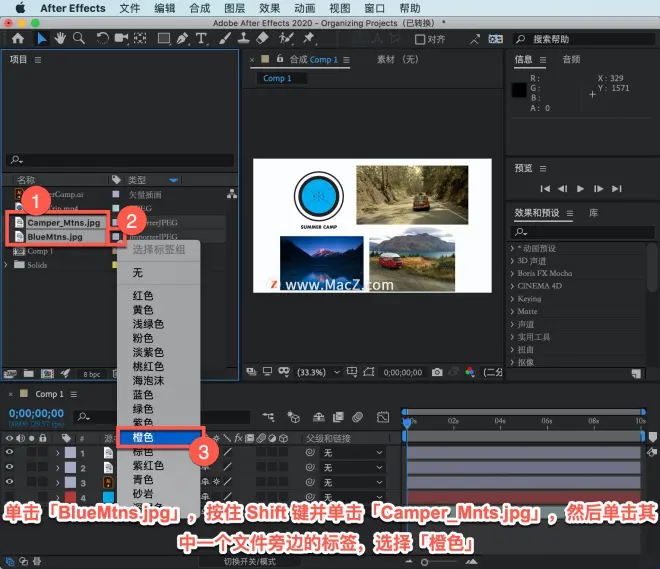Open the After Effects application menu
660x569 pixels.
[x=73, y=8]
